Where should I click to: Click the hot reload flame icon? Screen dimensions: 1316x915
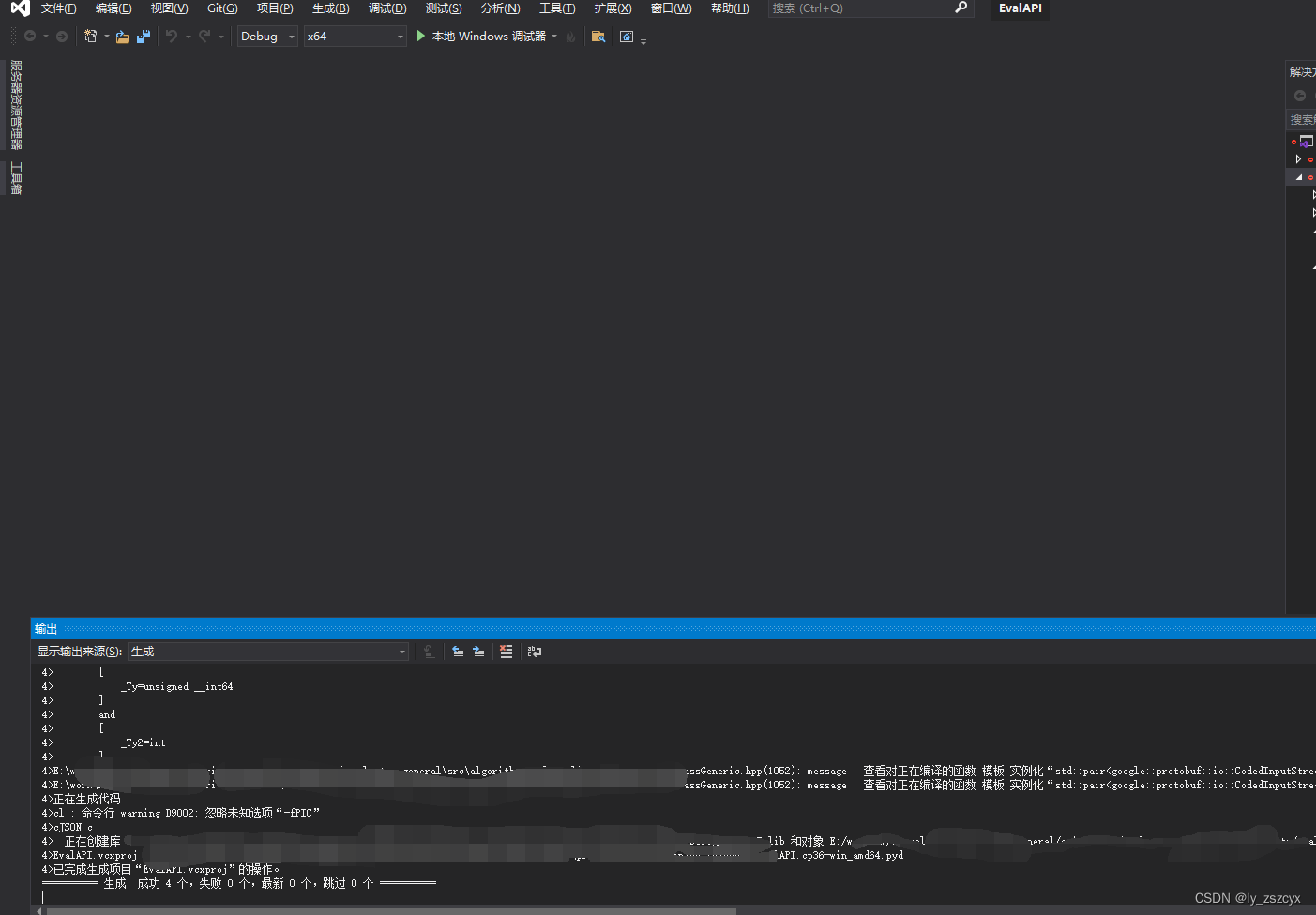tap(570, 37)
